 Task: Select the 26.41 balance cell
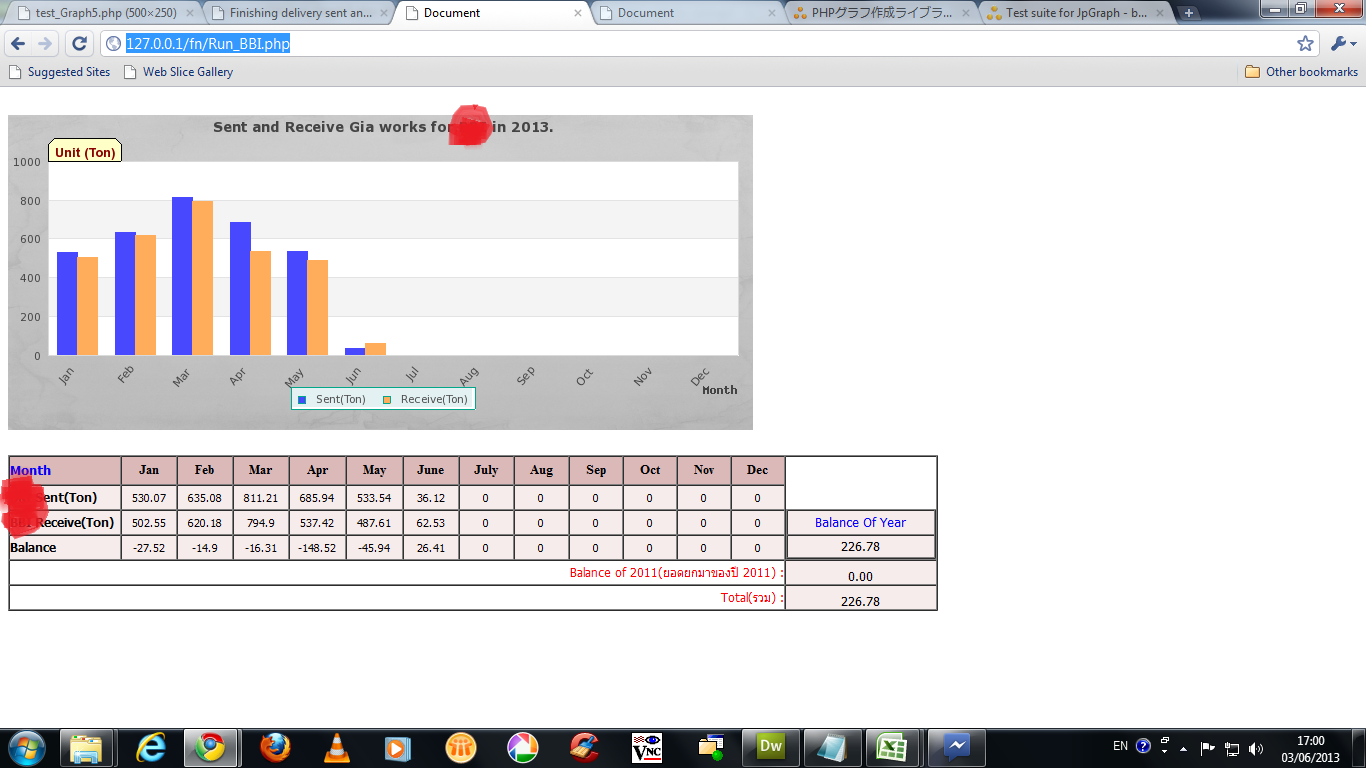point(431,548)
